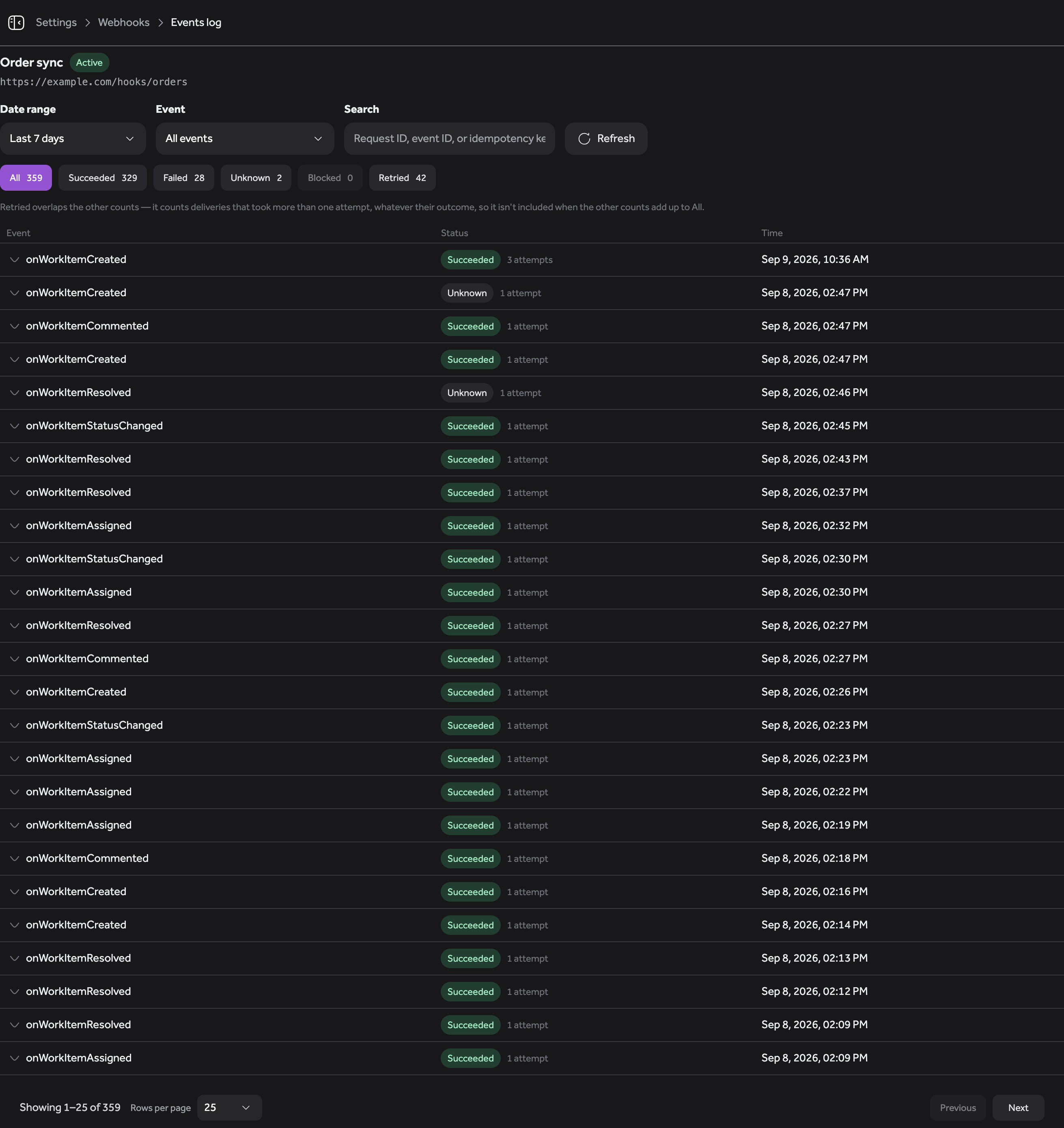Toggle the sidebar panel icon
Image resolution: width=1064 pixels, height=1128 pixels.
tap(16, 23)
